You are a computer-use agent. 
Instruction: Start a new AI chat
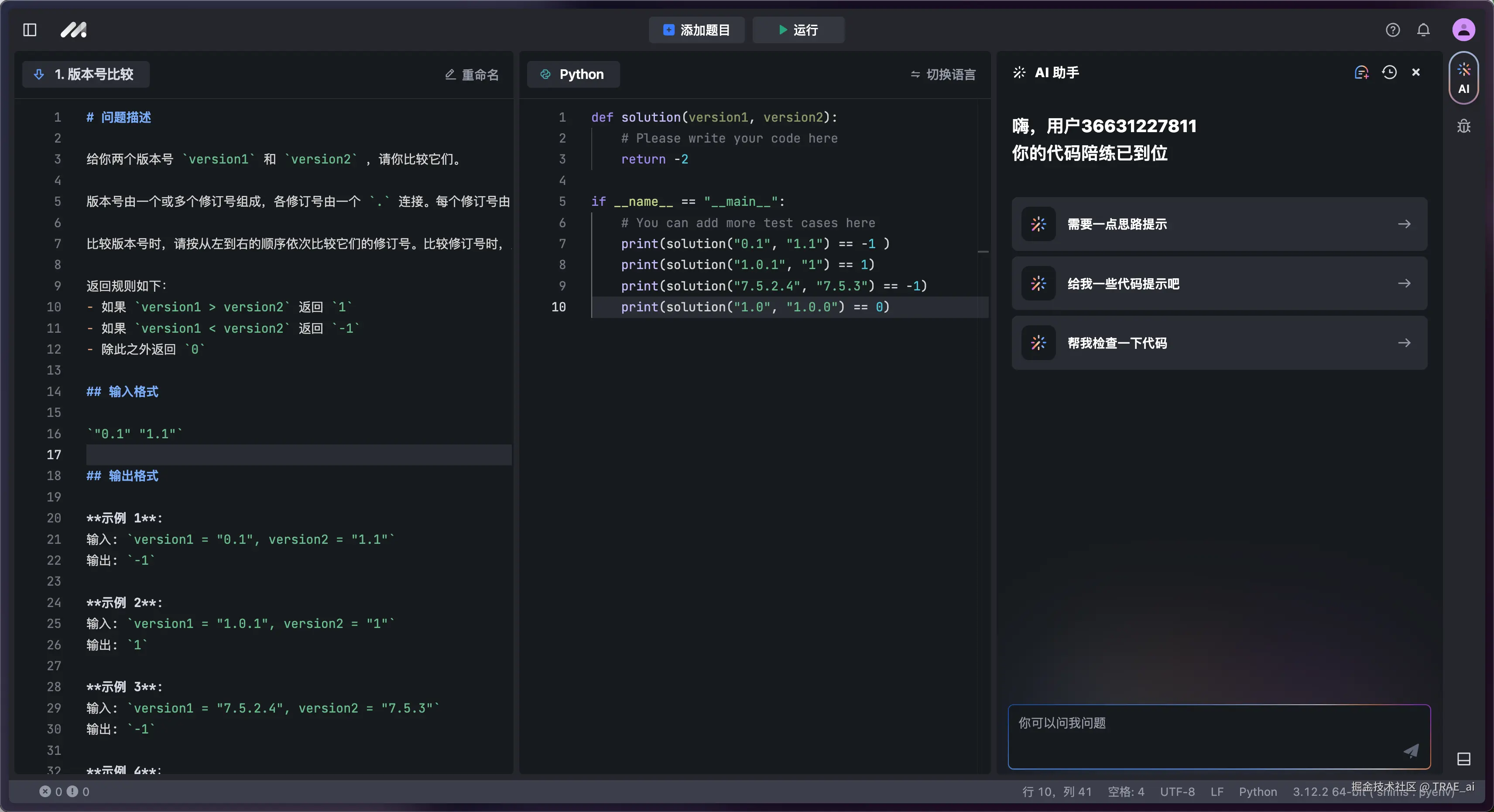1361,72
